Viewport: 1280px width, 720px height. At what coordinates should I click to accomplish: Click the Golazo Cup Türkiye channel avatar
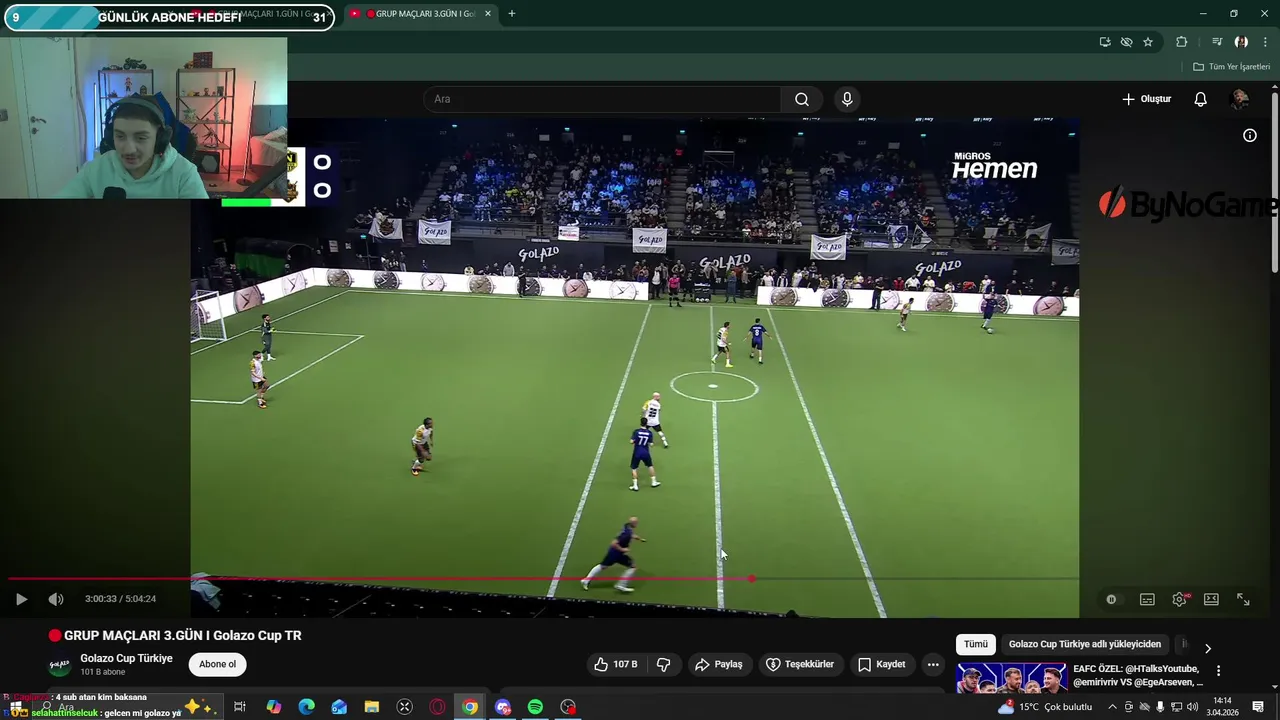pos(60,665)
